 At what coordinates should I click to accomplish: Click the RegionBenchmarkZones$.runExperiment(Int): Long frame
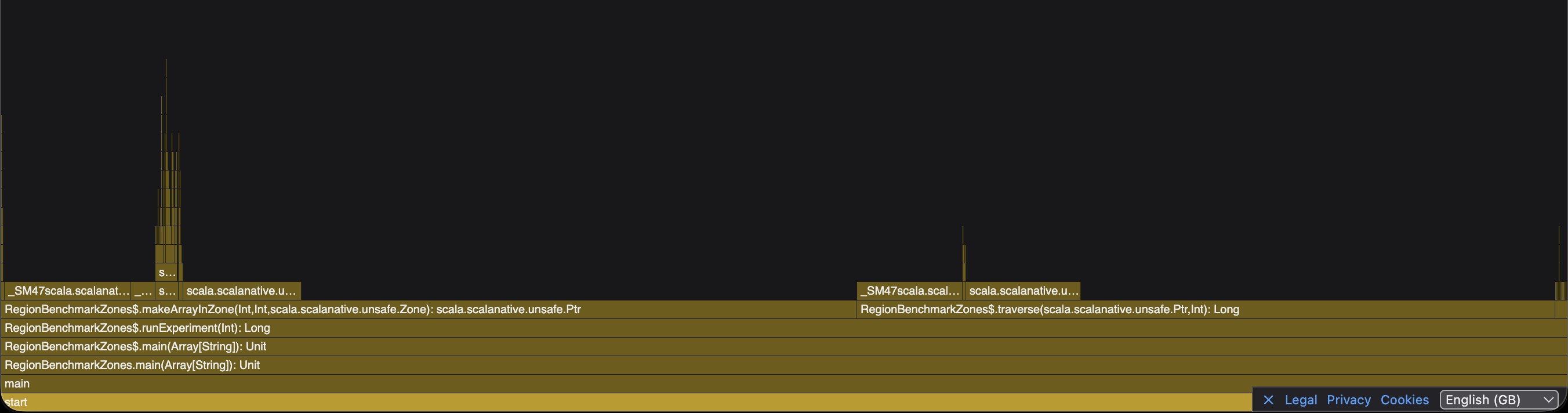tap(784, 328)
